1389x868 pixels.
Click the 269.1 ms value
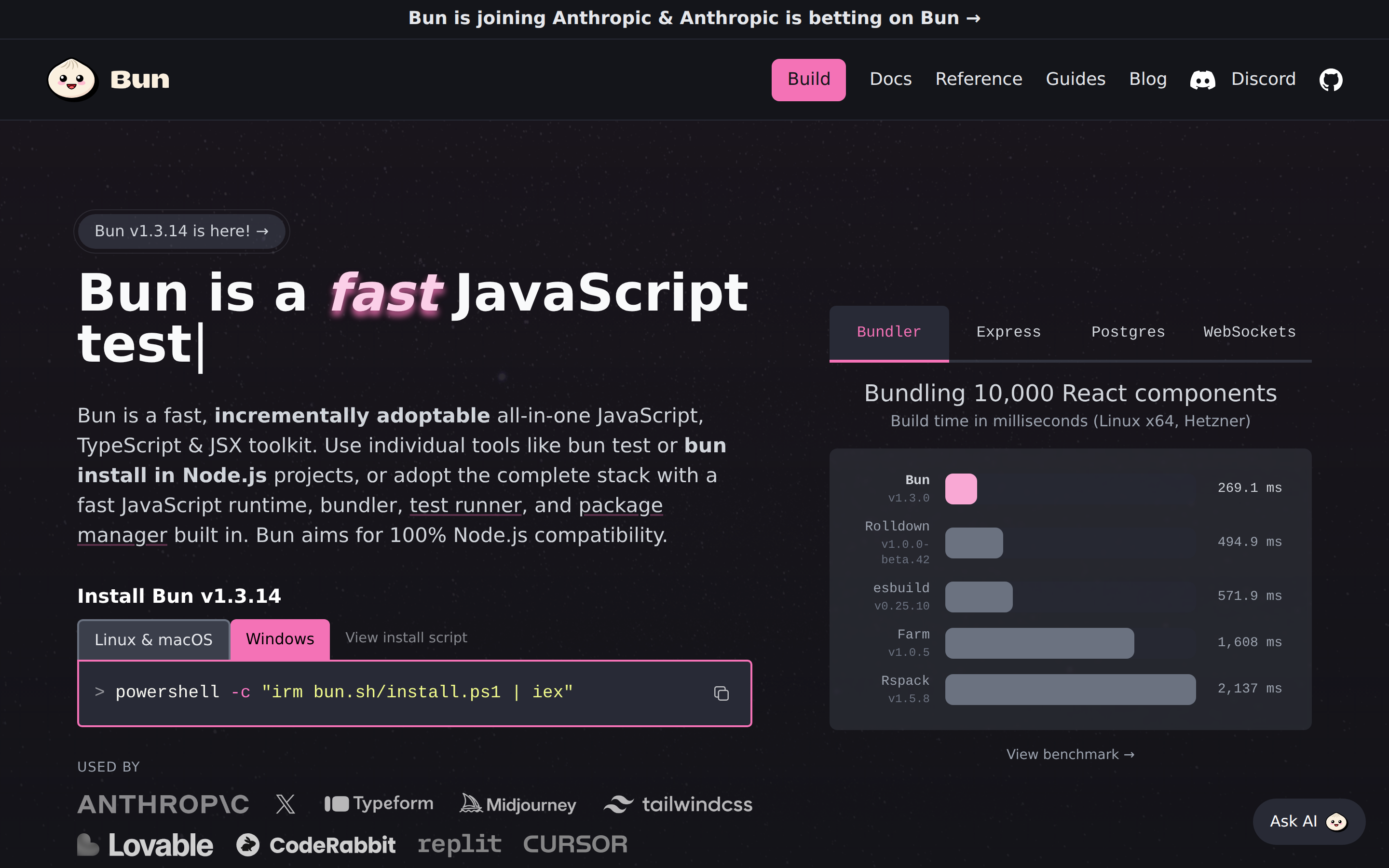[x=1250, y=488]
